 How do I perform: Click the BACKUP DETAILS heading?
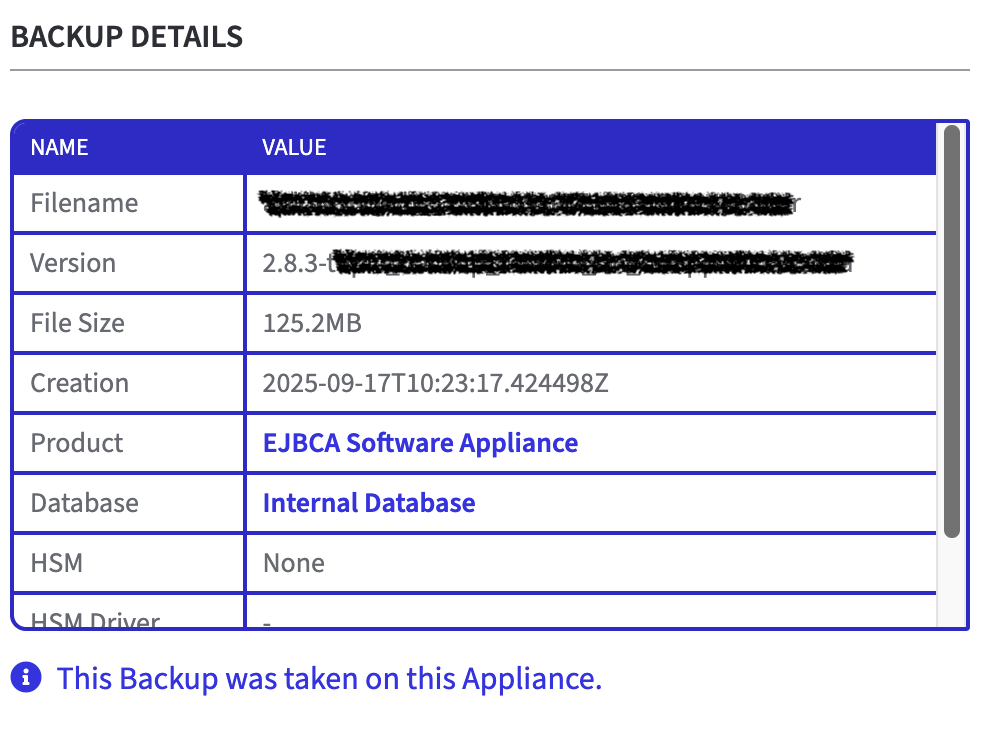click(x=127, y=36)
